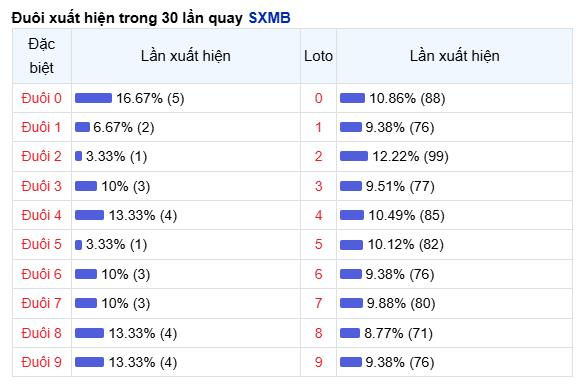Click the Loto 8 bar showing 8.77%
578x388 pixels.
click(x=350, y=333)
